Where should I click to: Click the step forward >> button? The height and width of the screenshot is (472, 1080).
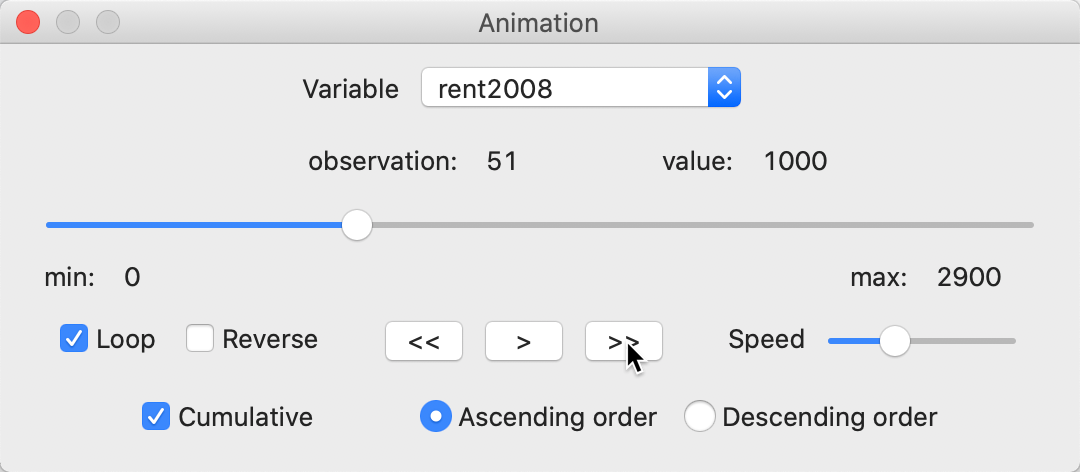[623, 341]
